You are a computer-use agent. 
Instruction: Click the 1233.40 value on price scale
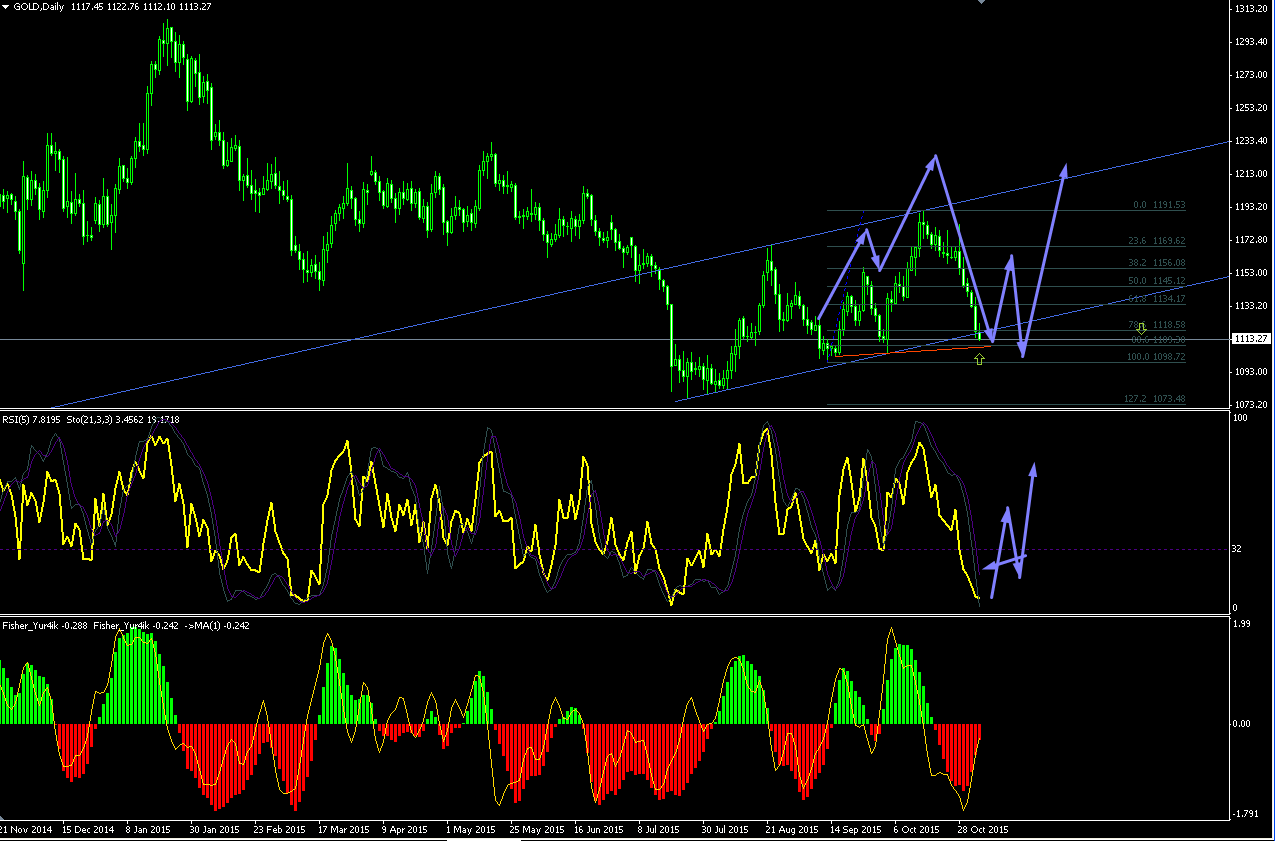point(1252,141)
